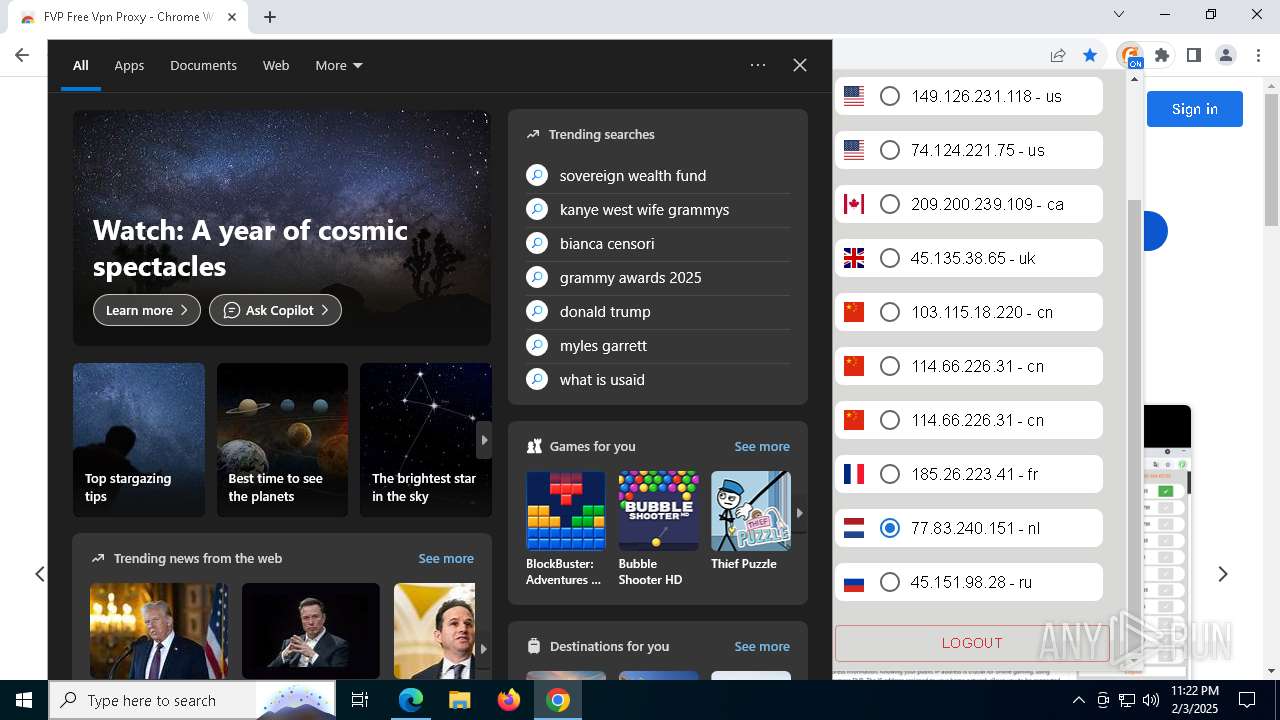Open the Chrome extensions puzzle icon
The height and width of the screenshot is (720, 1280).
coord(1162,56)
